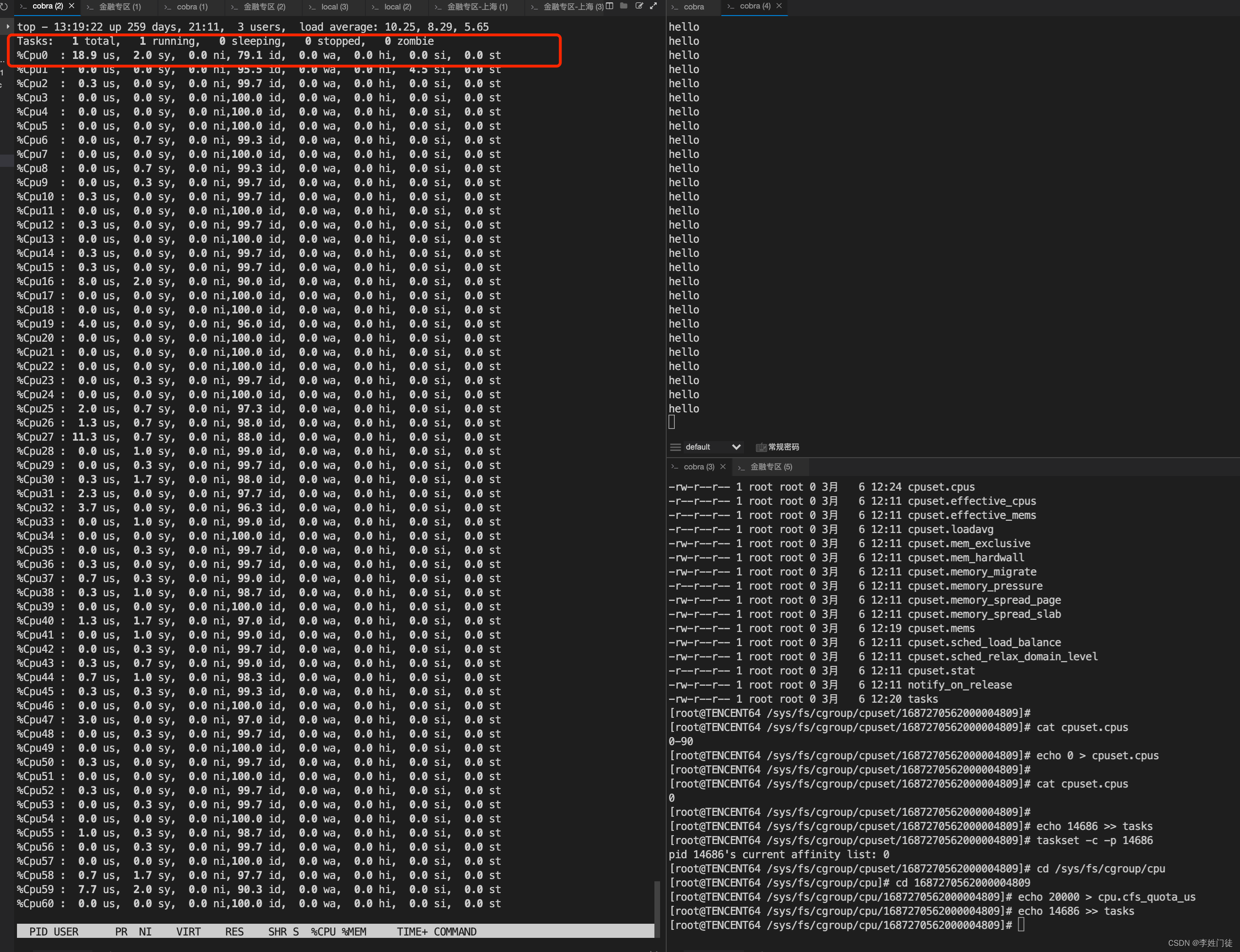The height and width of the screenshot is (952, 1240).
Task: Click the edit pencil icon in tab bar
Action: click(639, 6)
